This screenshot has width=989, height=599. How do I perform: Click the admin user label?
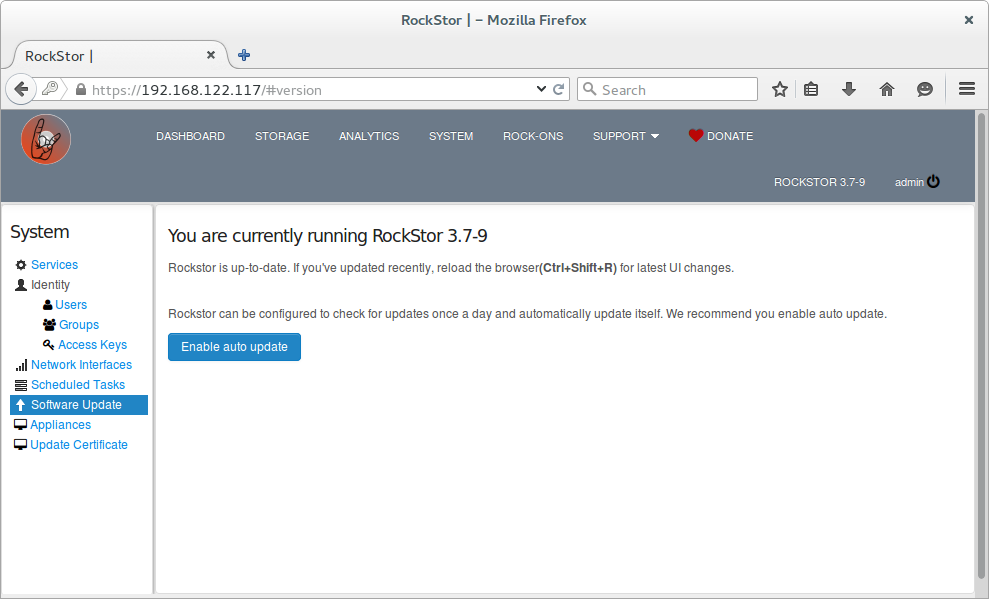[909, 182]
